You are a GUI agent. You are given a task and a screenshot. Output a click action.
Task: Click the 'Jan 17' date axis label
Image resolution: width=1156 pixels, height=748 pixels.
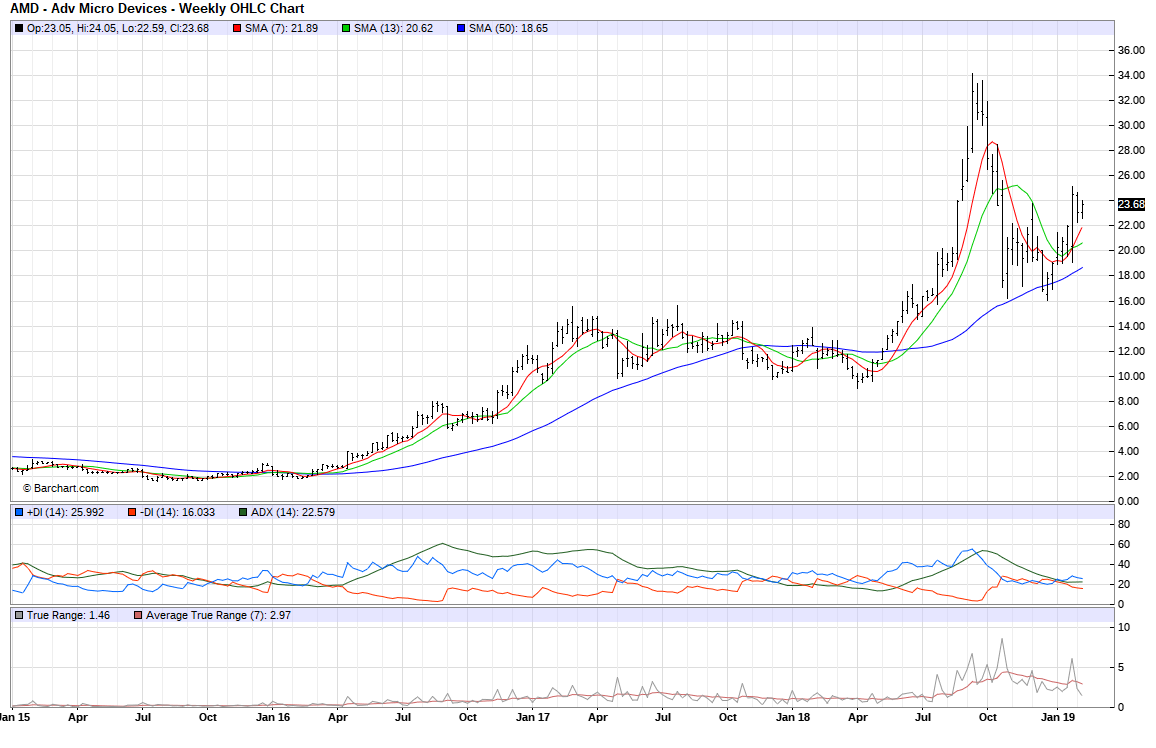pyautogui.click(x=532, y=717)
